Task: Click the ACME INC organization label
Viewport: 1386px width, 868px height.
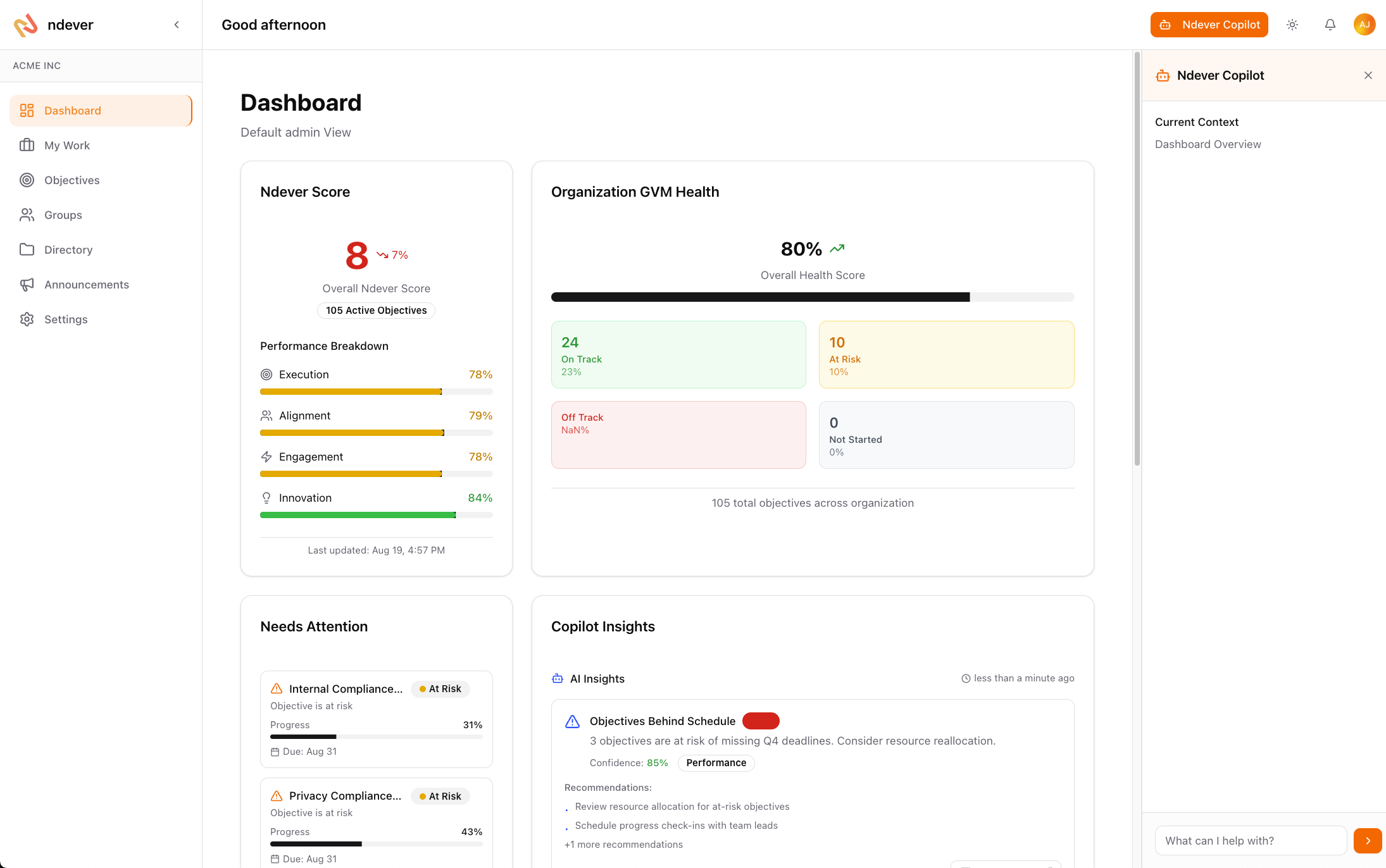Action: pos(37,66)
